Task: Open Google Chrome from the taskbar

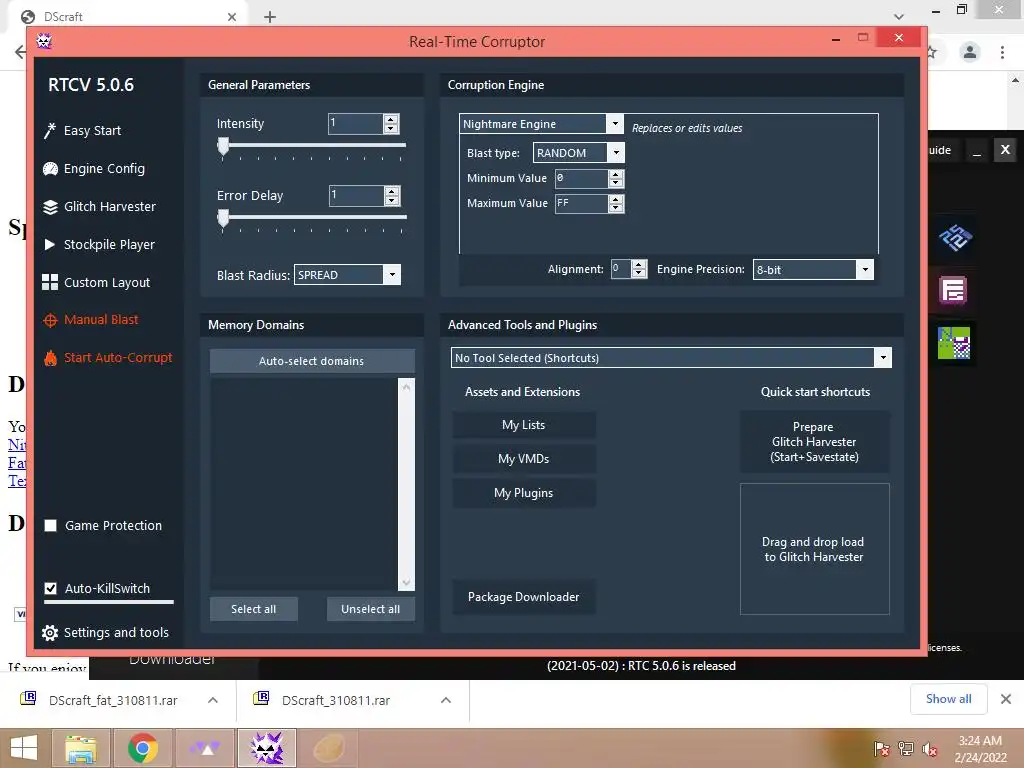Action: (142, 748)
